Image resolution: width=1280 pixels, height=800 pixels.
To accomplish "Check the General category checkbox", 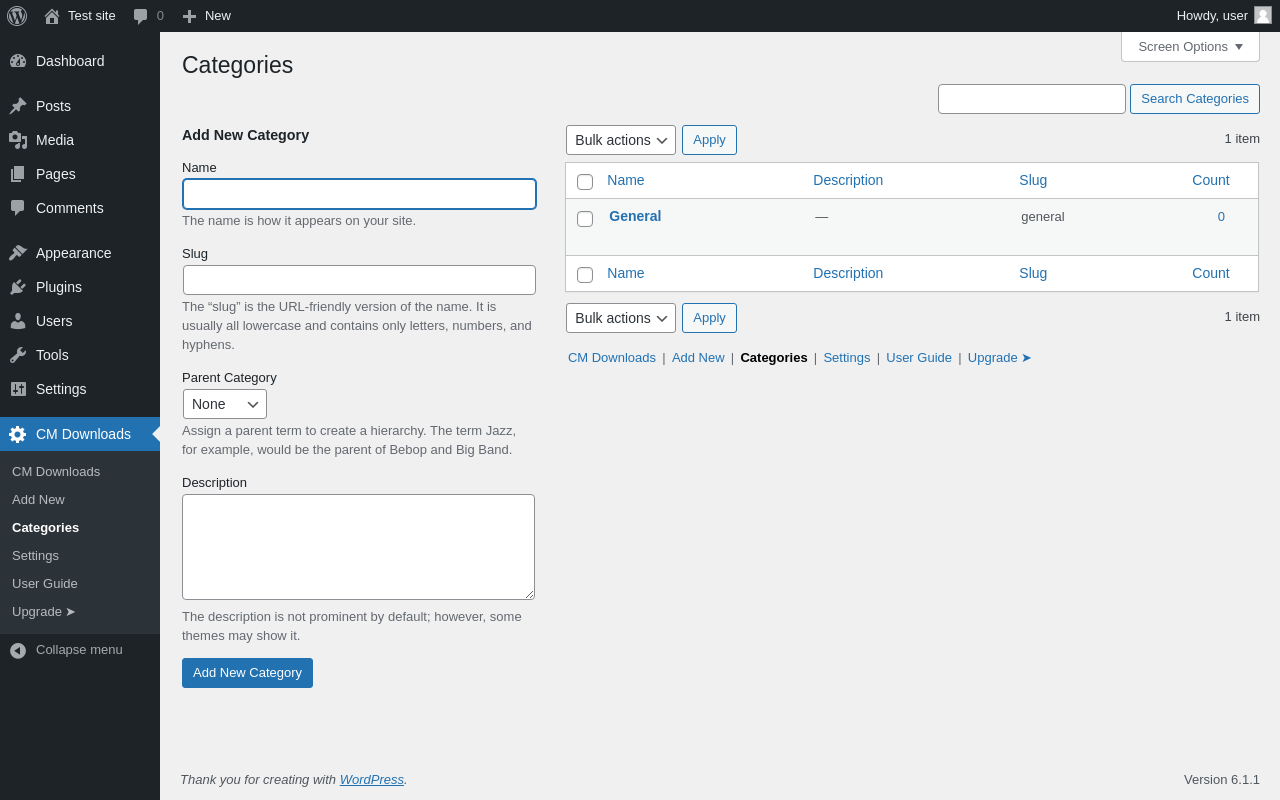I will pyautogui.click(x=585, y=219).
